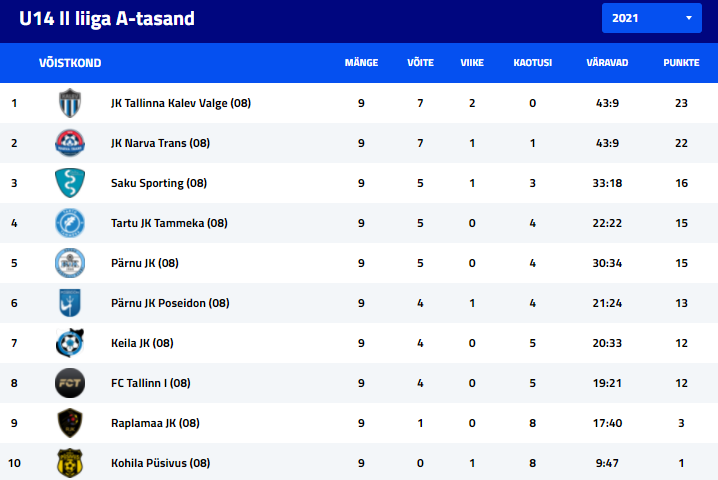Click the JK Tallinna Kalev Valge crest icon
This screenshot has height=480, width=718.
pyautogui.click(x=70, y=103)
